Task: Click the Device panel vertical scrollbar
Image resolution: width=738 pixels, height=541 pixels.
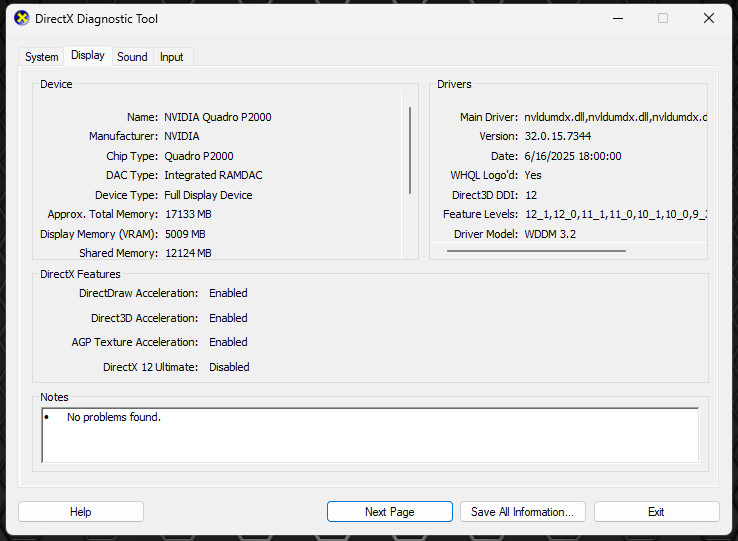Action: [x=410, y=150]
